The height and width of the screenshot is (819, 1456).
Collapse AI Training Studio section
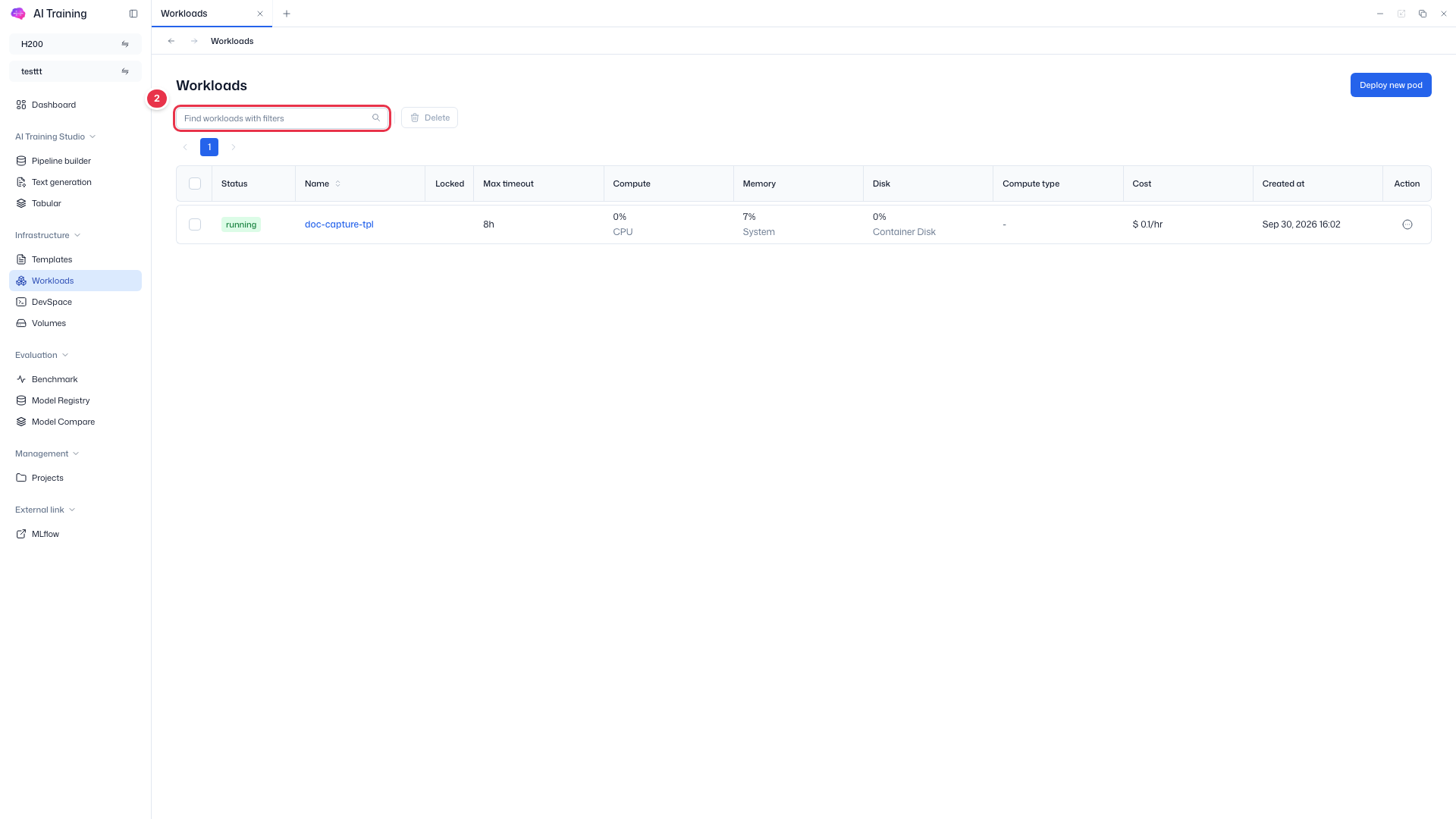tap(55, 136)
